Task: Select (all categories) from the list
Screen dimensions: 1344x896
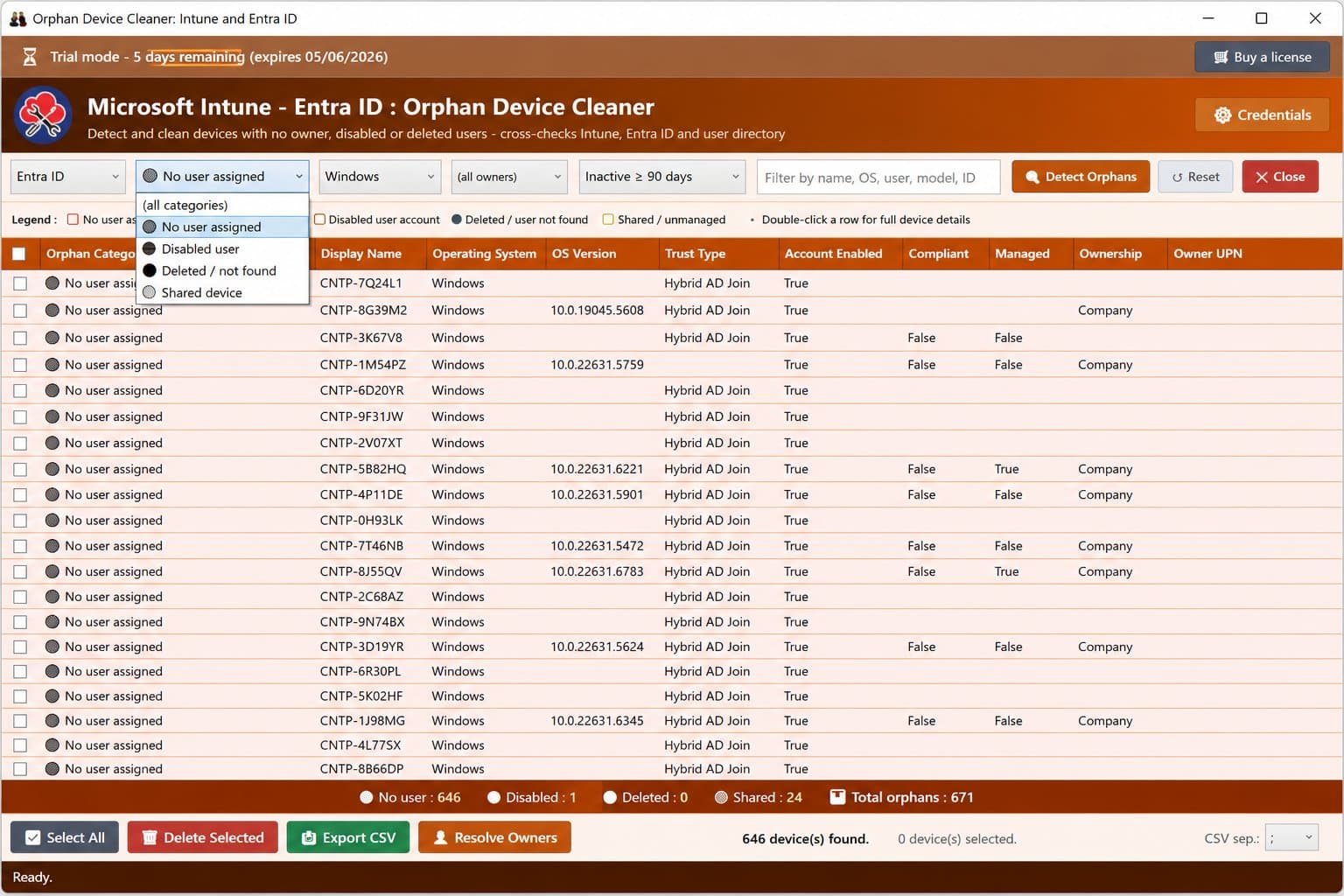Action: (x=222, y=205)
